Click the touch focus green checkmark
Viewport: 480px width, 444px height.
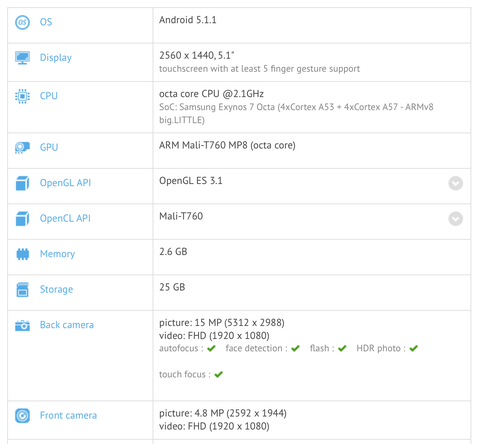click(219, 374)
